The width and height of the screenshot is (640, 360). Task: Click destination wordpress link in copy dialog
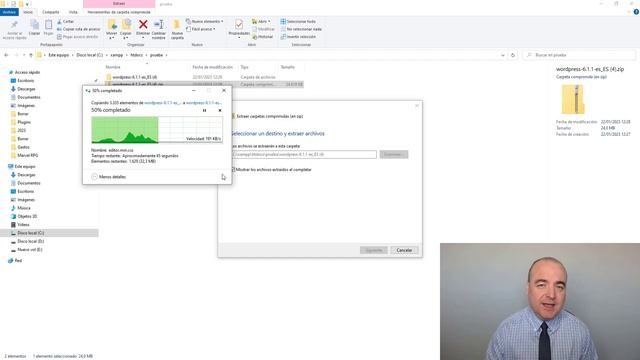(204, 103)
